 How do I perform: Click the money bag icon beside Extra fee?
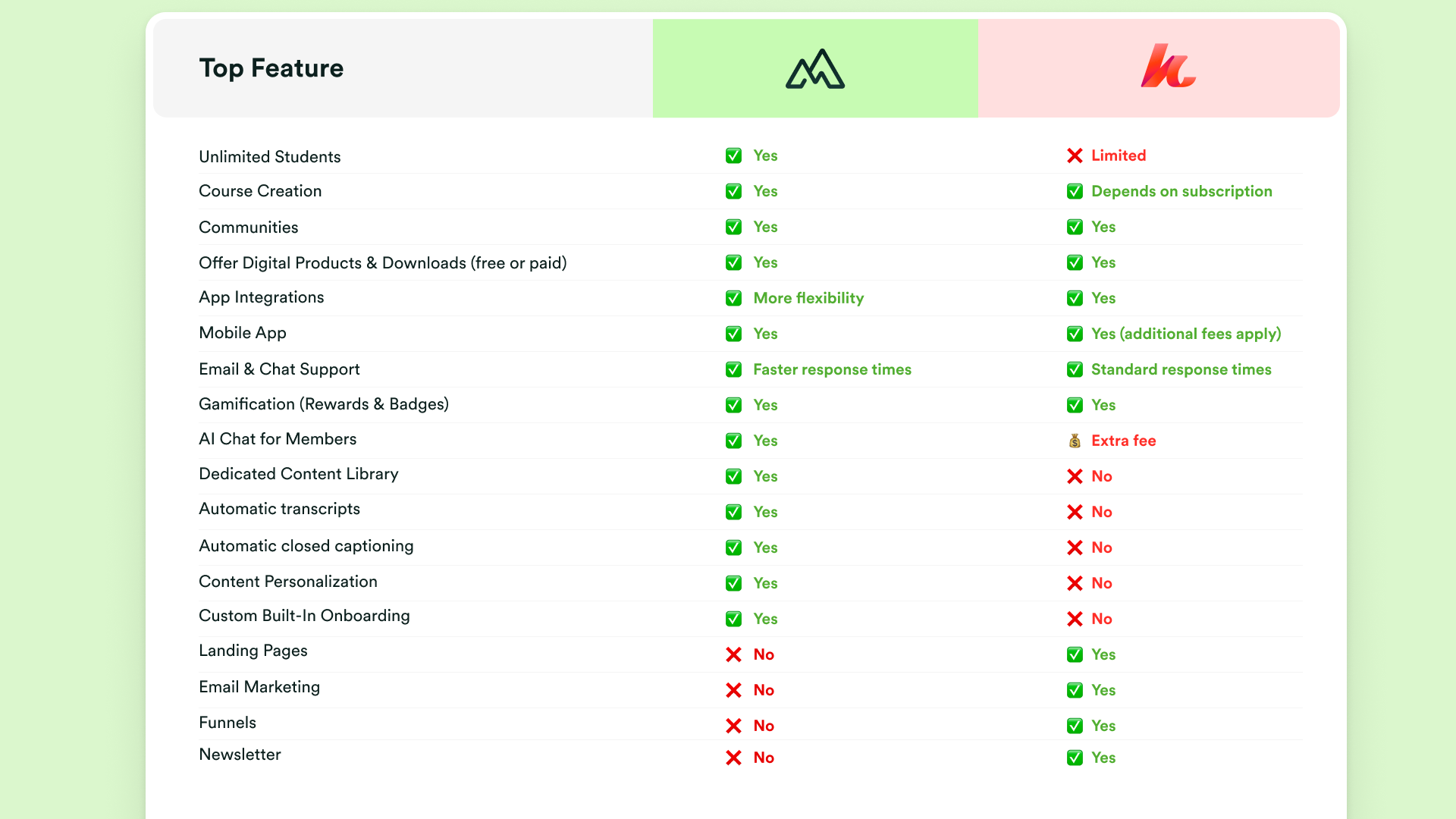(1075, 441)
